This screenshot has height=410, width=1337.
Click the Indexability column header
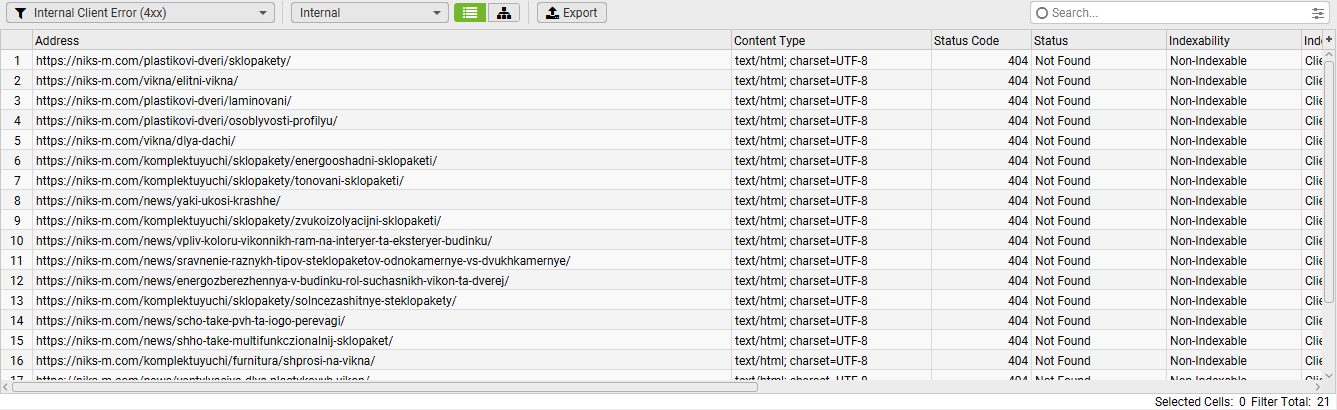[x=1232, y=40]
